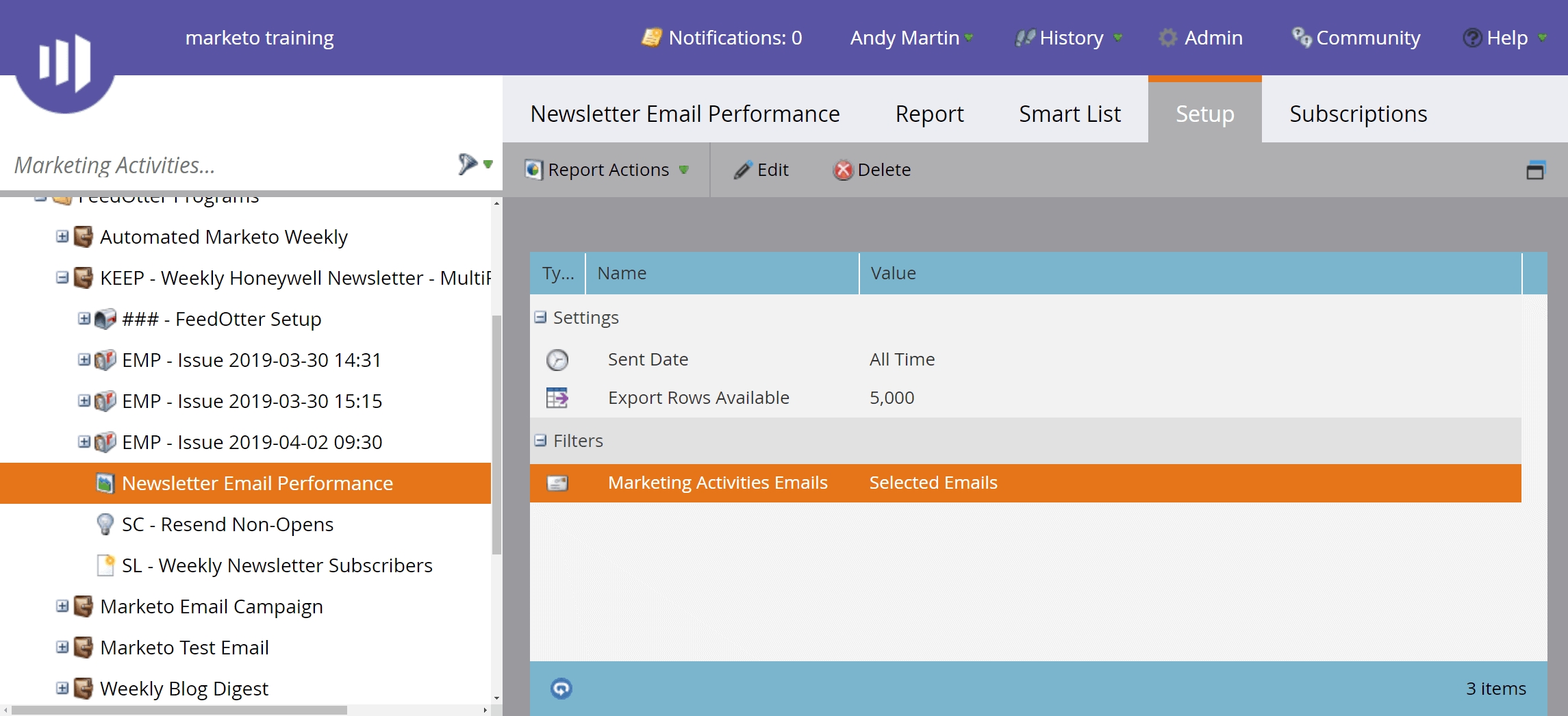Click the Sent Date clock icon
Viewport: 1568px width, 716px height.
[557, 359]
